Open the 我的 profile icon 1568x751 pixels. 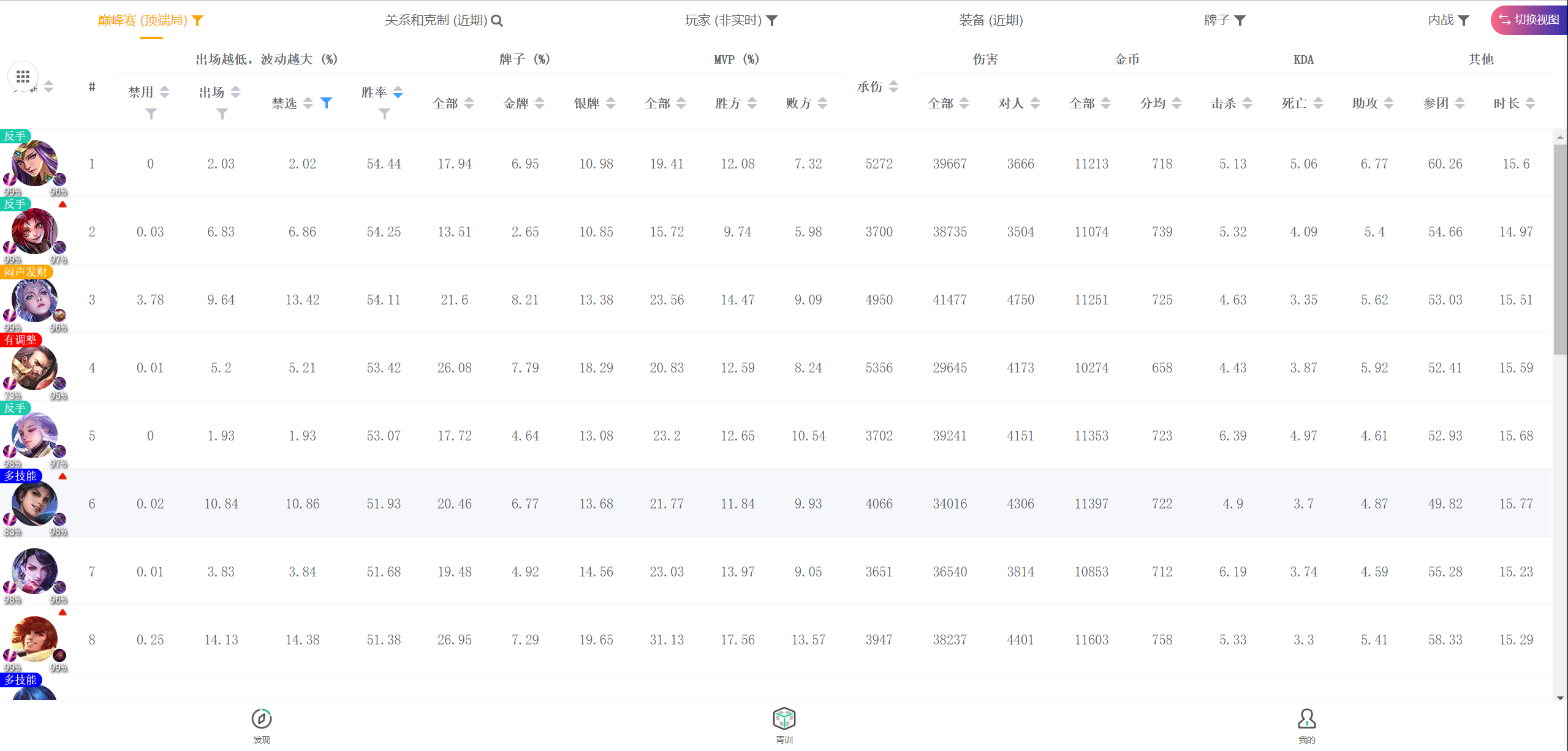tap(1306, 719)
